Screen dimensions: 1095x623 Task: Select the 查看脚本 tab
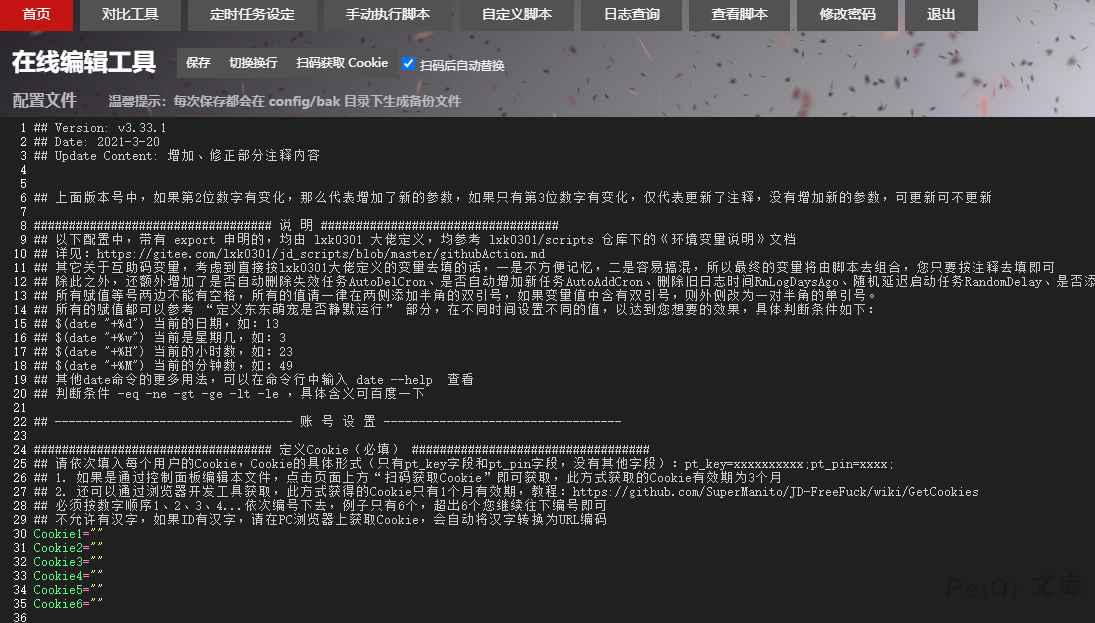click(x=740, y=15)
